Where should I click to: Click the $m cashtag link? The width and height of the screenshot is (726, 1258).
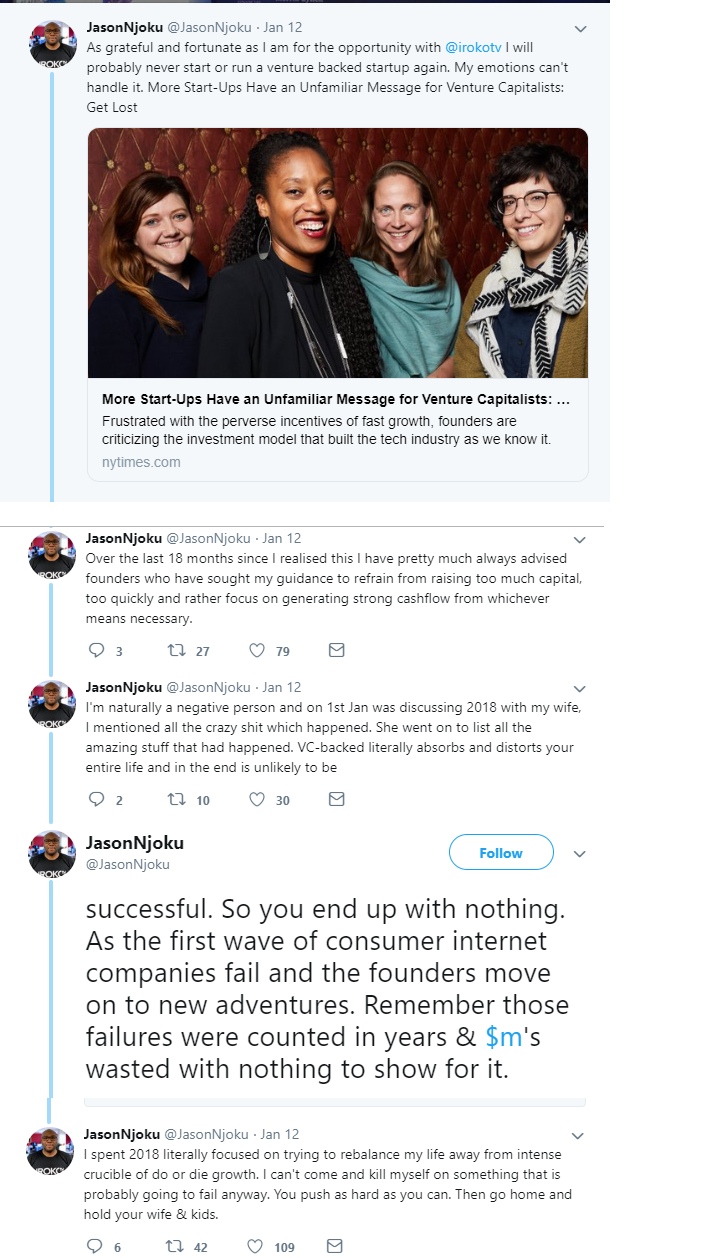505,1036
